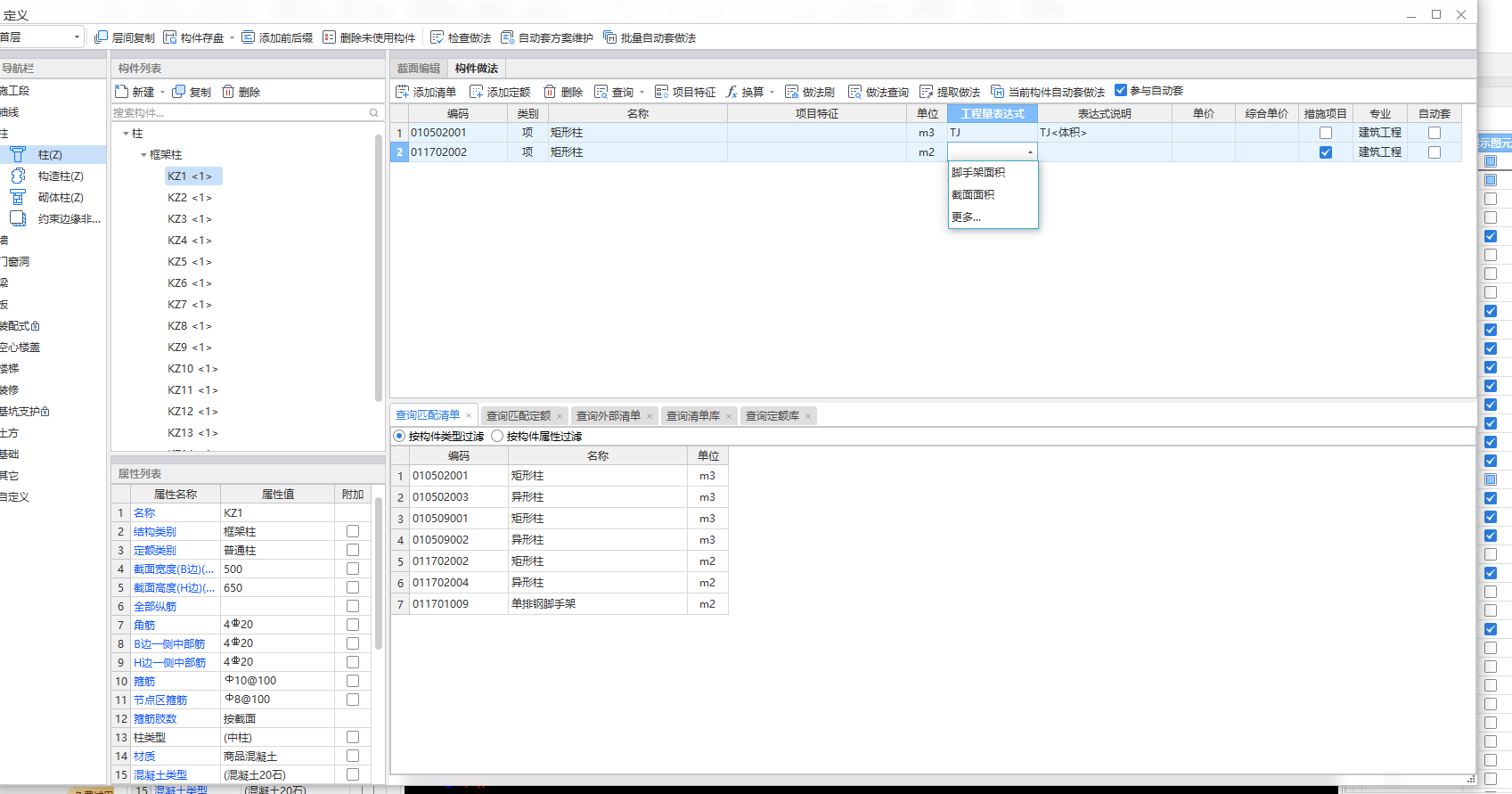This screenshot has width=1512, height=794.
Task: Select KZ5 in the component tree
Action: click(x=190, y=261)
